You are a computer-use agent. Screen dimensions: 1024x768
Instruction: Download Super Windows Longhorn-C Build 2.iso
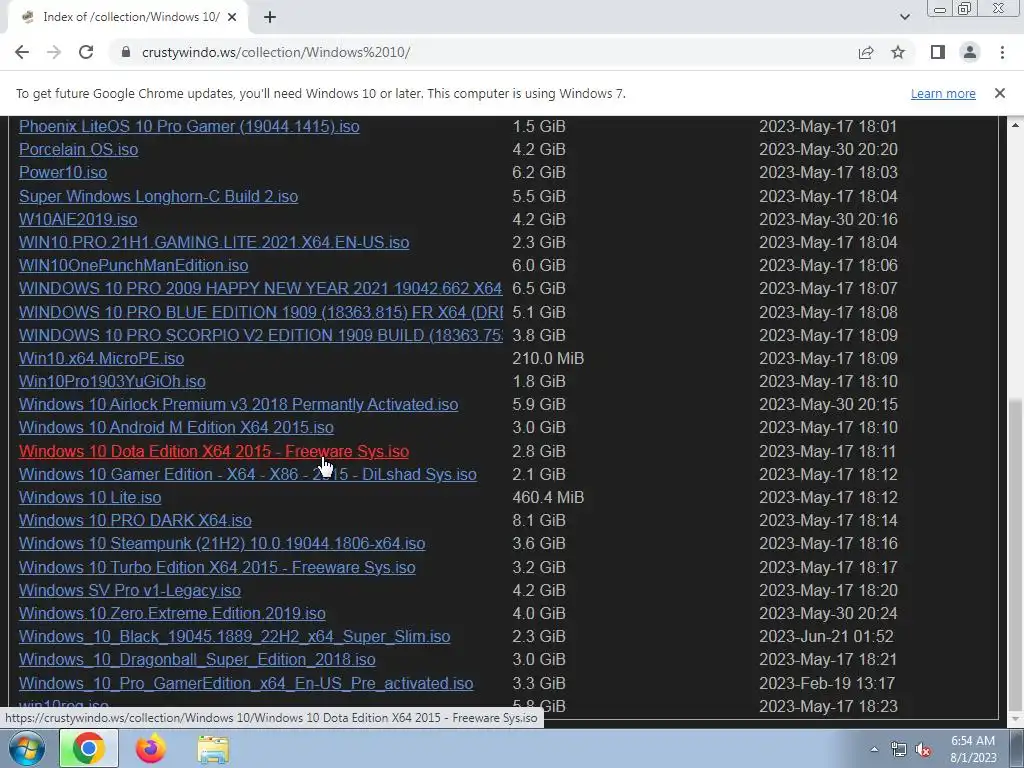coord(159,196)
